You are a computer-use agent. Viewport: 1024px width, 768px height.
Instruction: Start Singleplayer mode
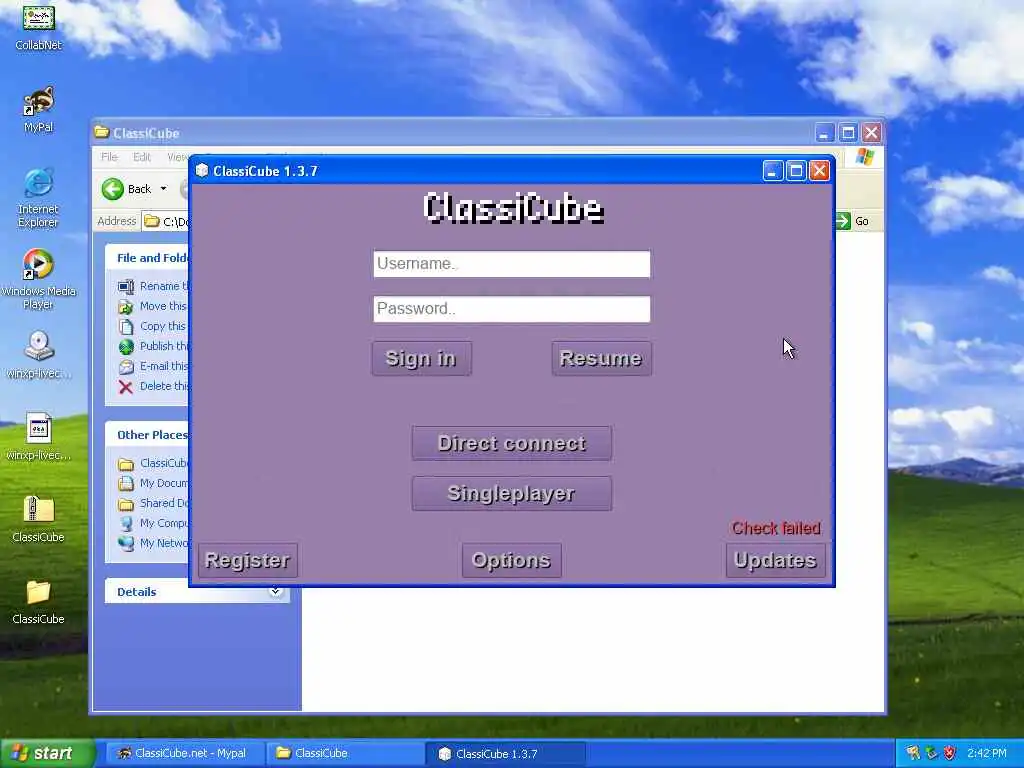click(x=512, y=493)
